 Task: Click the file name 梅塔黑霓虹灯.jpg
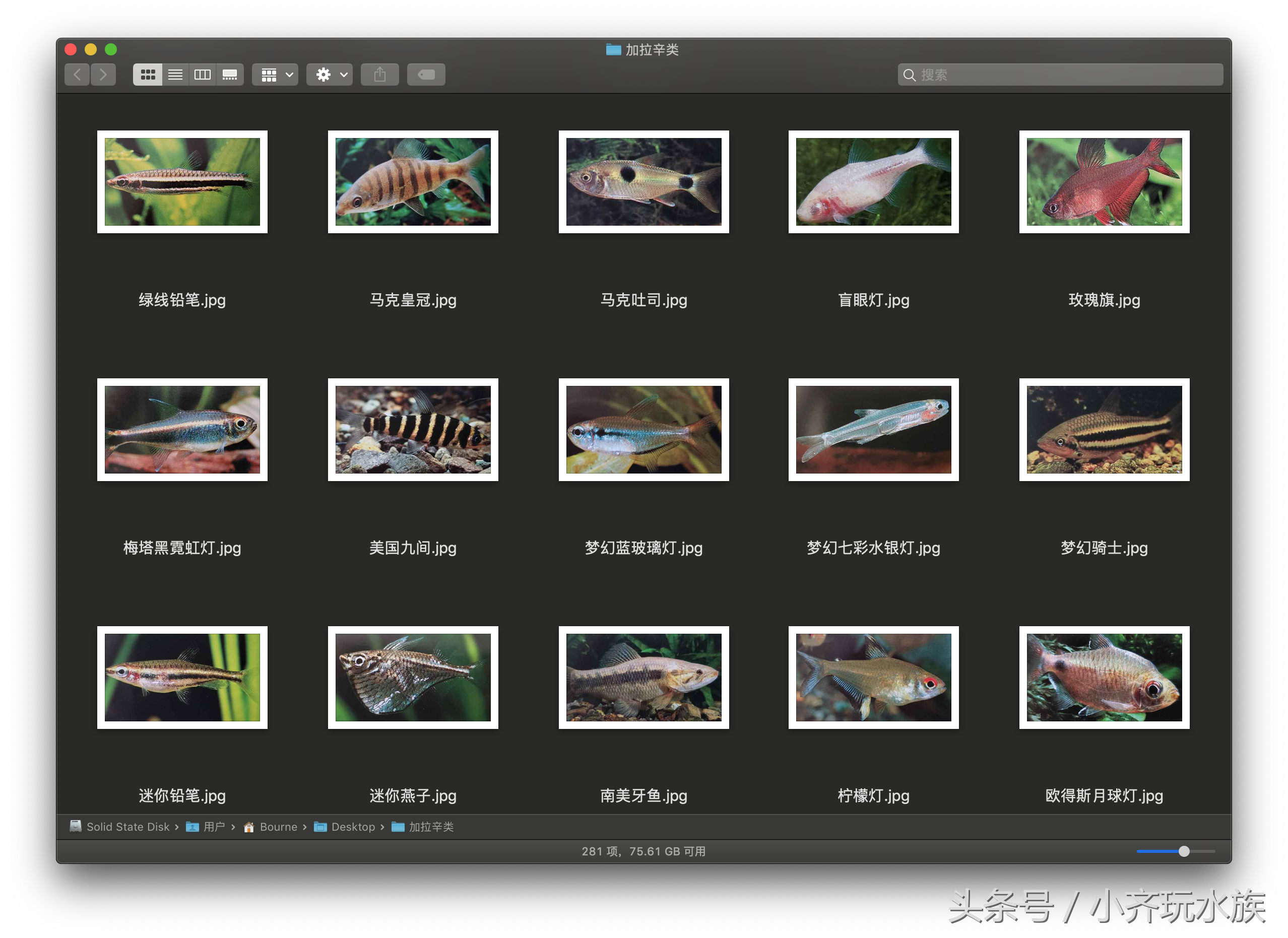coord(182,548)
